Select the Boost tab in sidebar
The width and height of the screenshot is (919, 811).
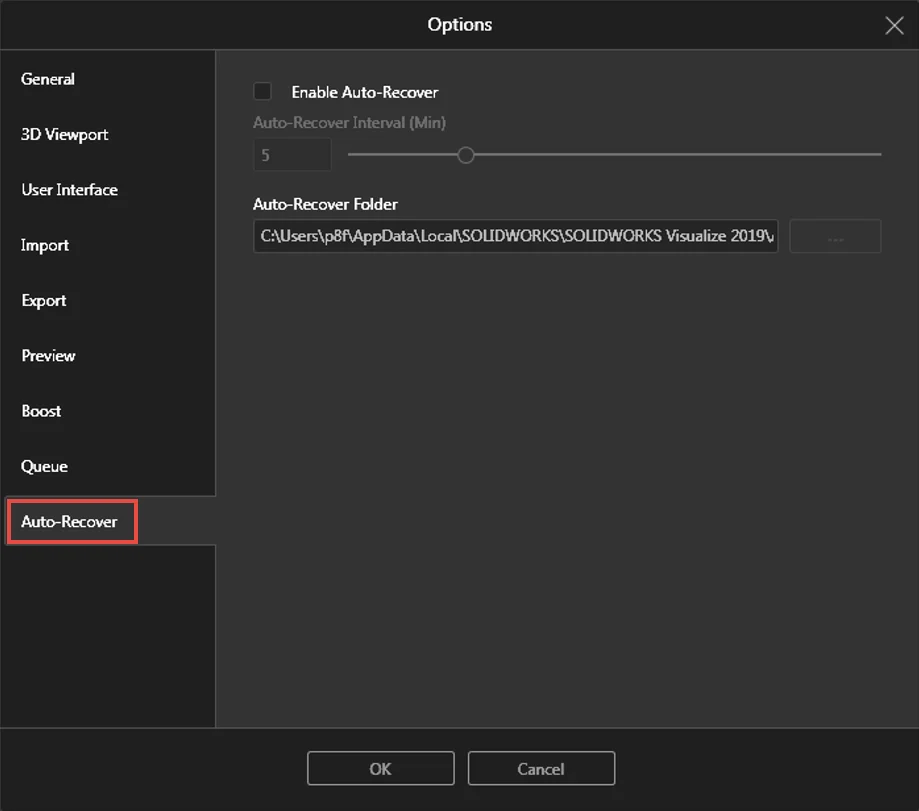click(41, 411)
